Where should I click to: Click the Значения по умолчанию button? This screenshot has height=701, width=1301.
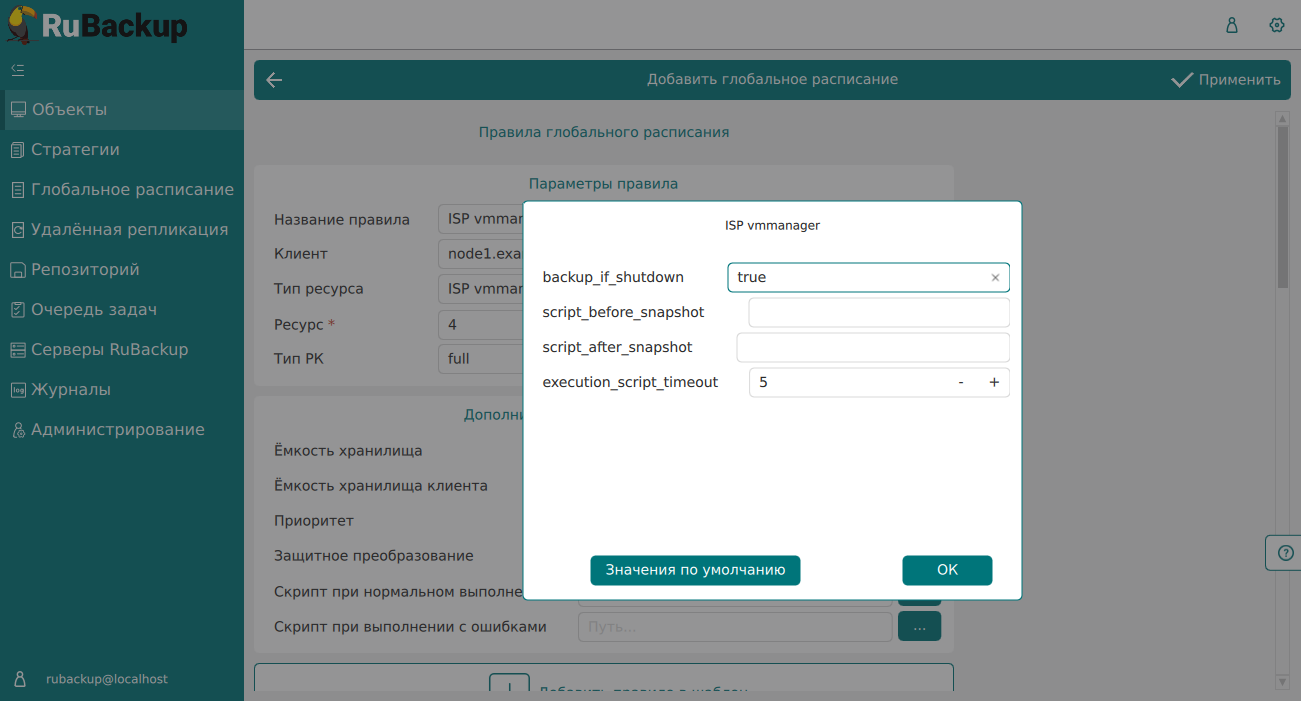[x=695, y=570]
